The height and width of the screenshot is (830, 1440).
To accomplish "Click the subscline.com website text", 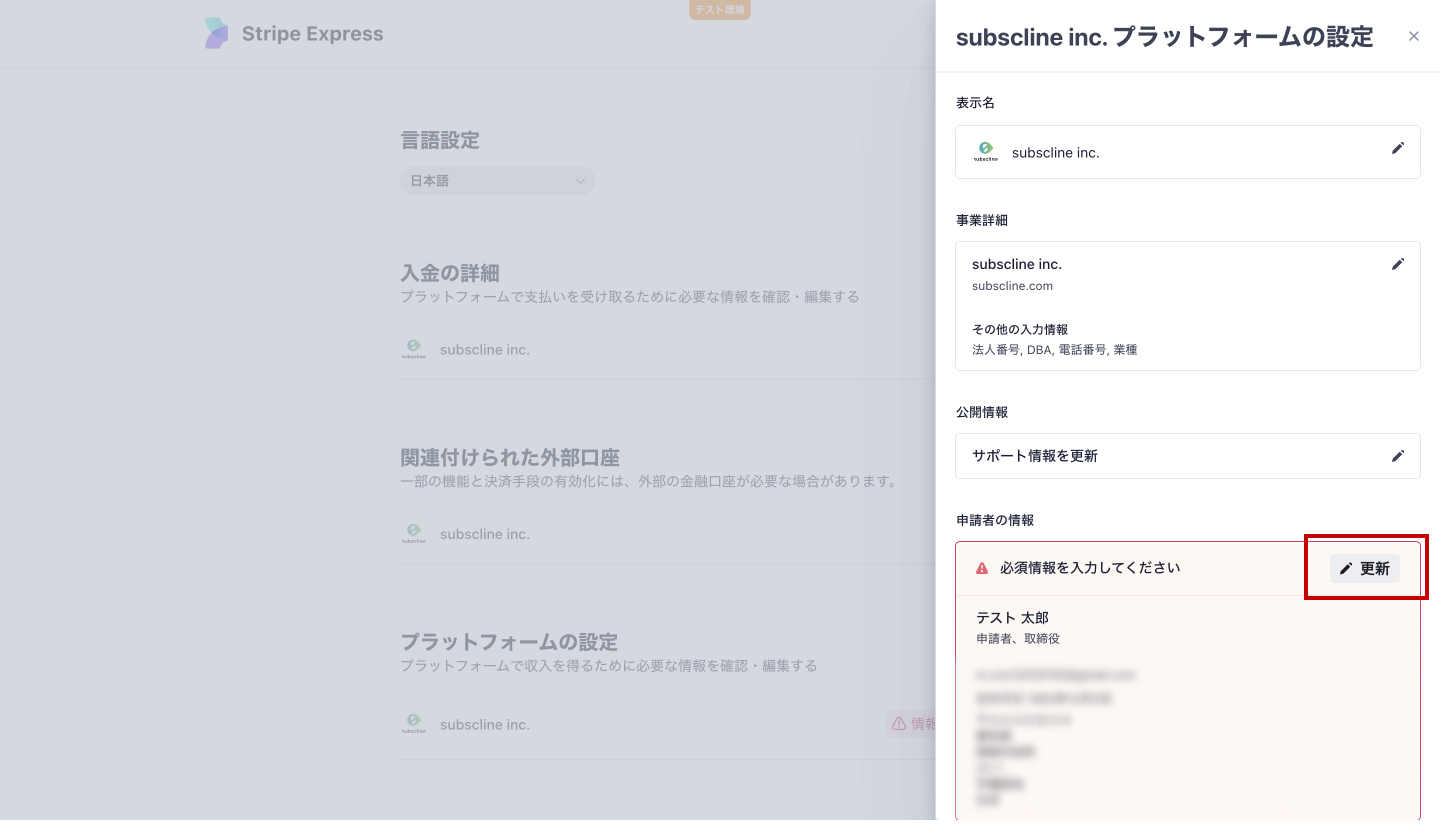I will 1012,286.
